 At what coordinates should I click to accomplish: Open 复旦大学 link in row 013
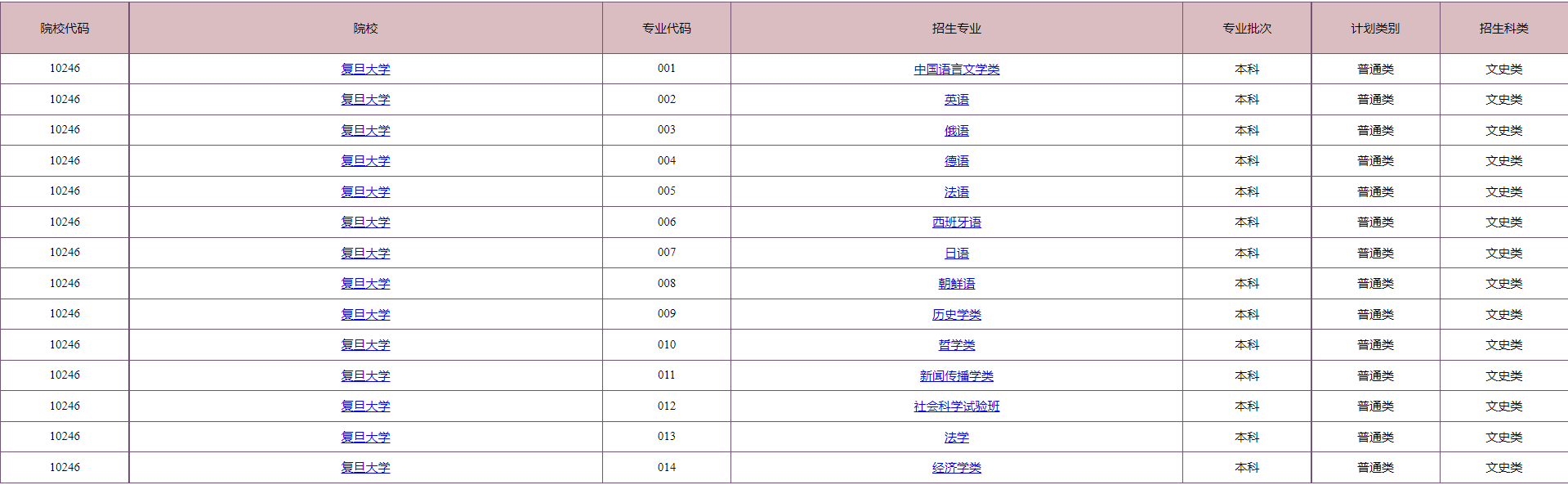point(365,437)
